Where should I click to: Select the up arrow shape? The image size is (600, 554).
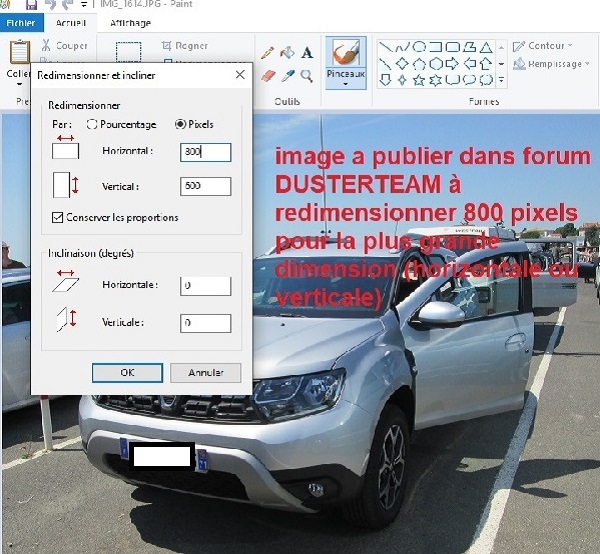(486, 63)
